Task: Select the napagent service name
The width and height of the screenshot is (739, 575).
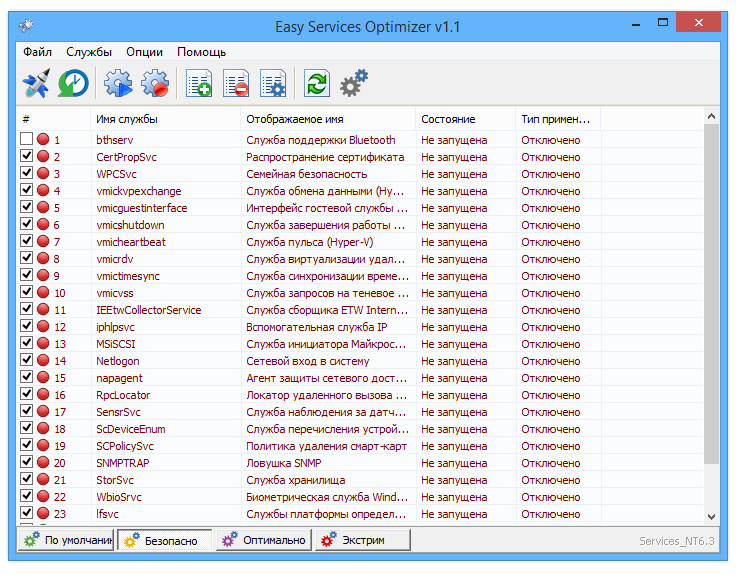Action: pyautogui.click(x=119, y=378)
